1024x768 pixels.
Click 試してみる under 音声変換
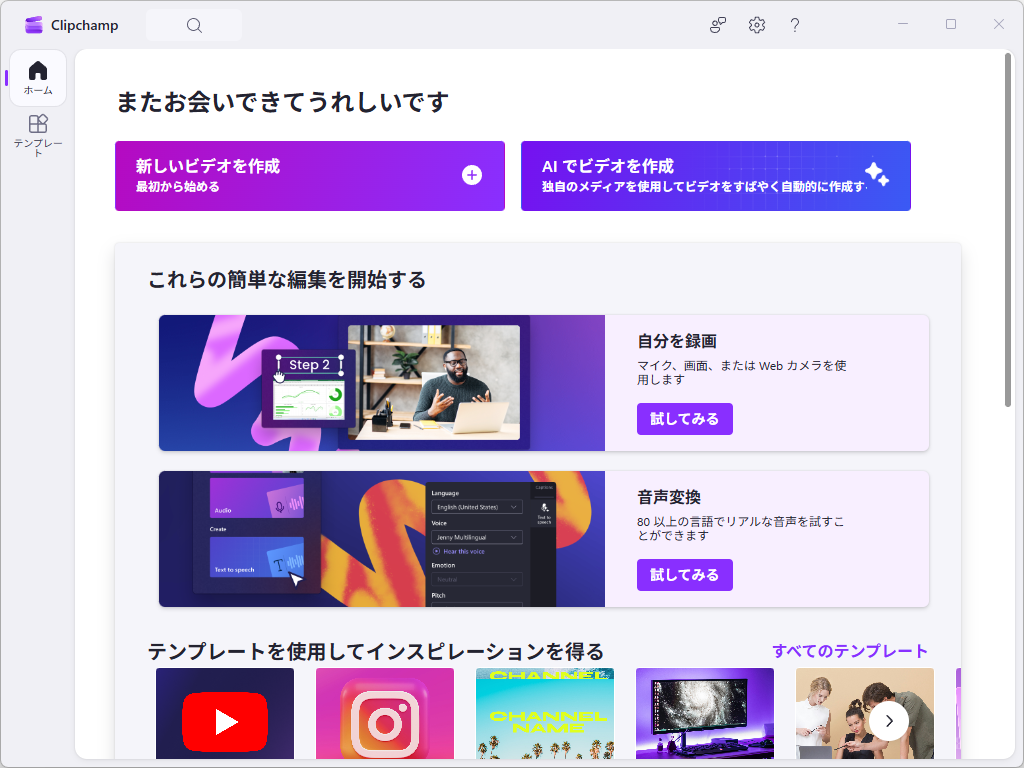coord(684,575)
